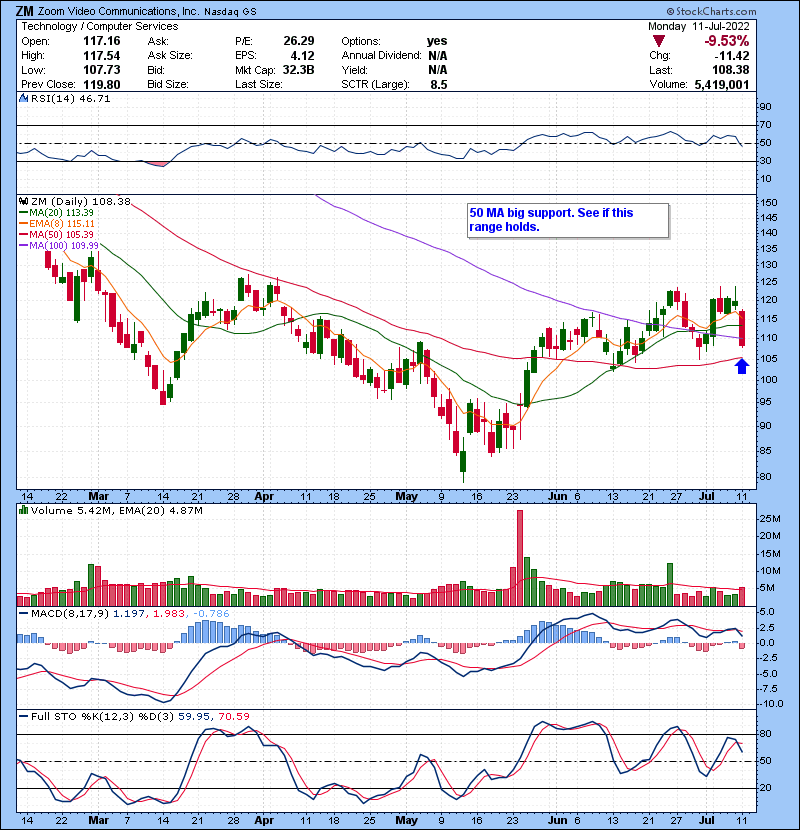Image resolution: width=800 pixels, height=830 pixels.
Task: Click the Volume 5.42M, EMA(20) 4.87M label
Action: point(116,511)
